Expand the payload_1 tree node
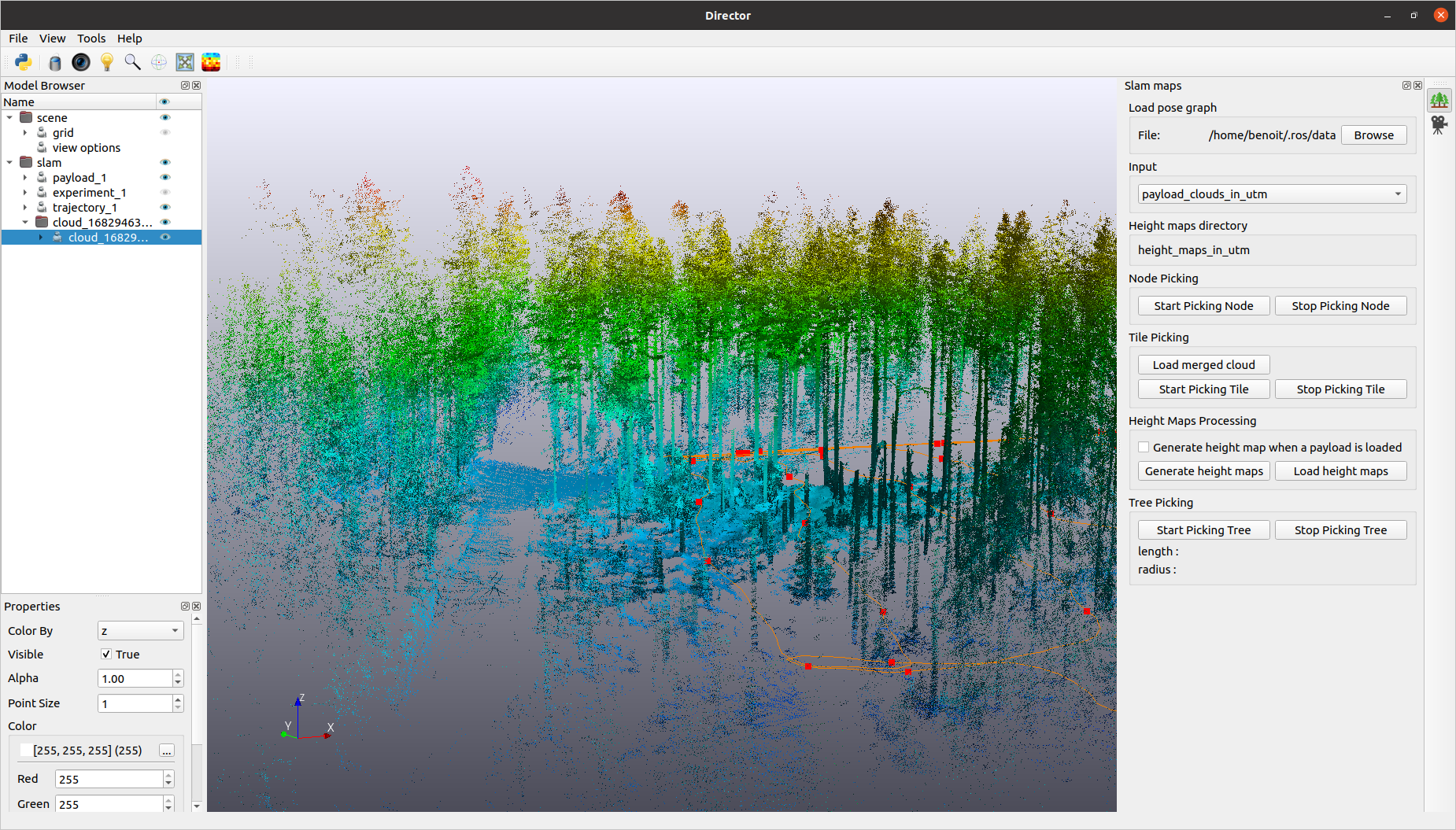The width and height of the screenshot is (1456, 830). [25, 177]
